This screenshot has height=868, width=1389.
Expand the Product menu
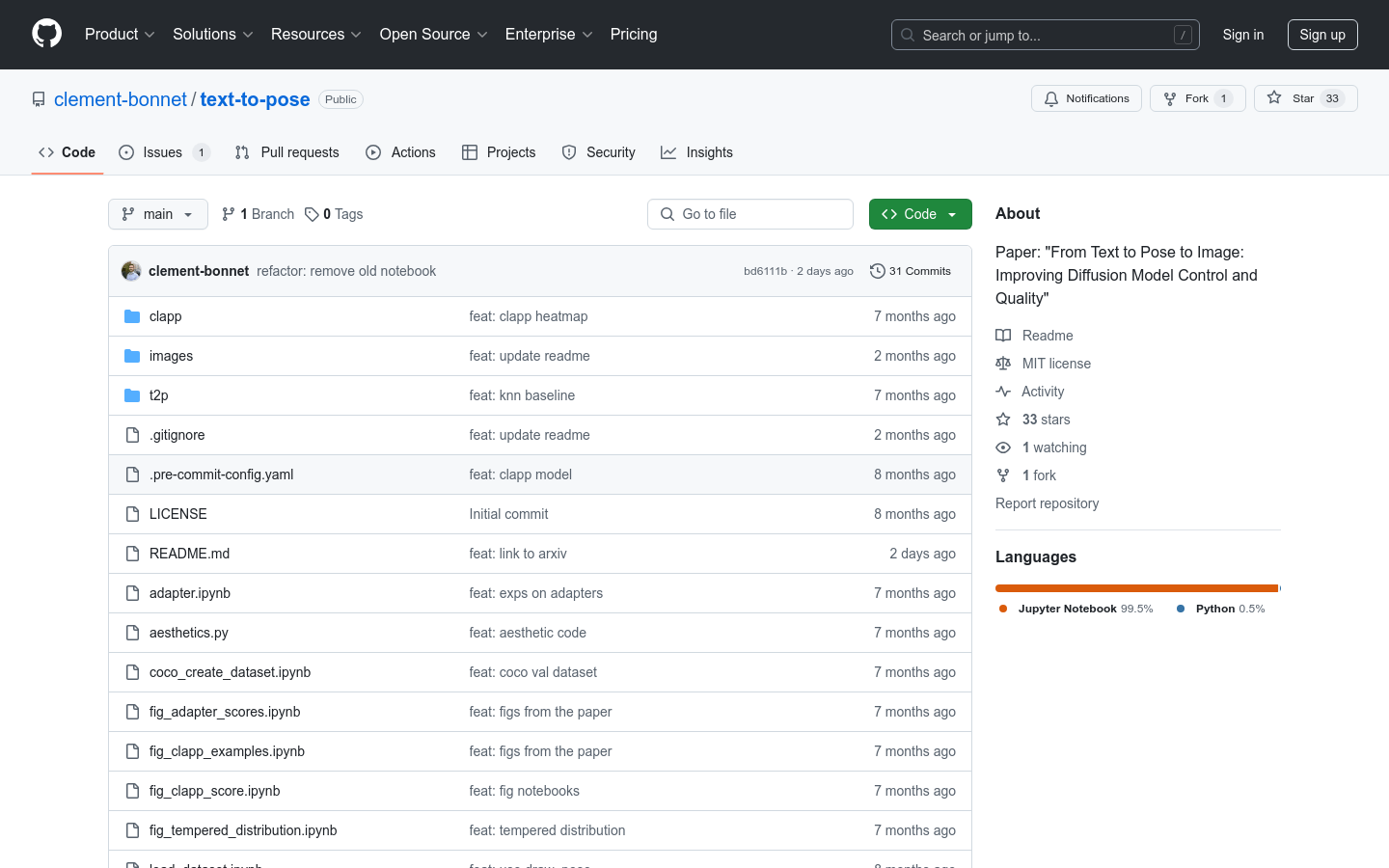(120, 34)
